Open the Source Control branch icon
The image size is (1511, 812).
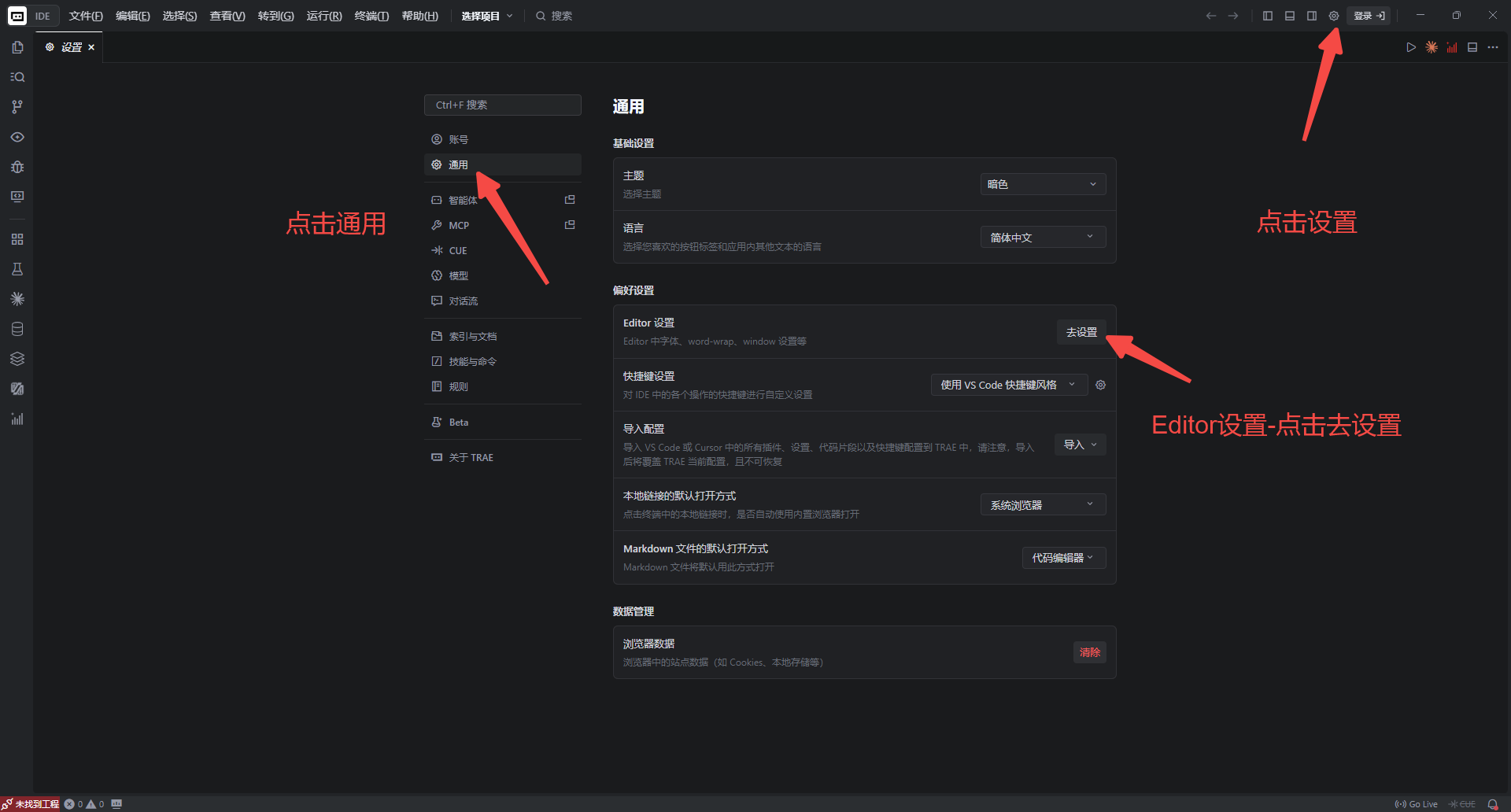tap(17, 107)
